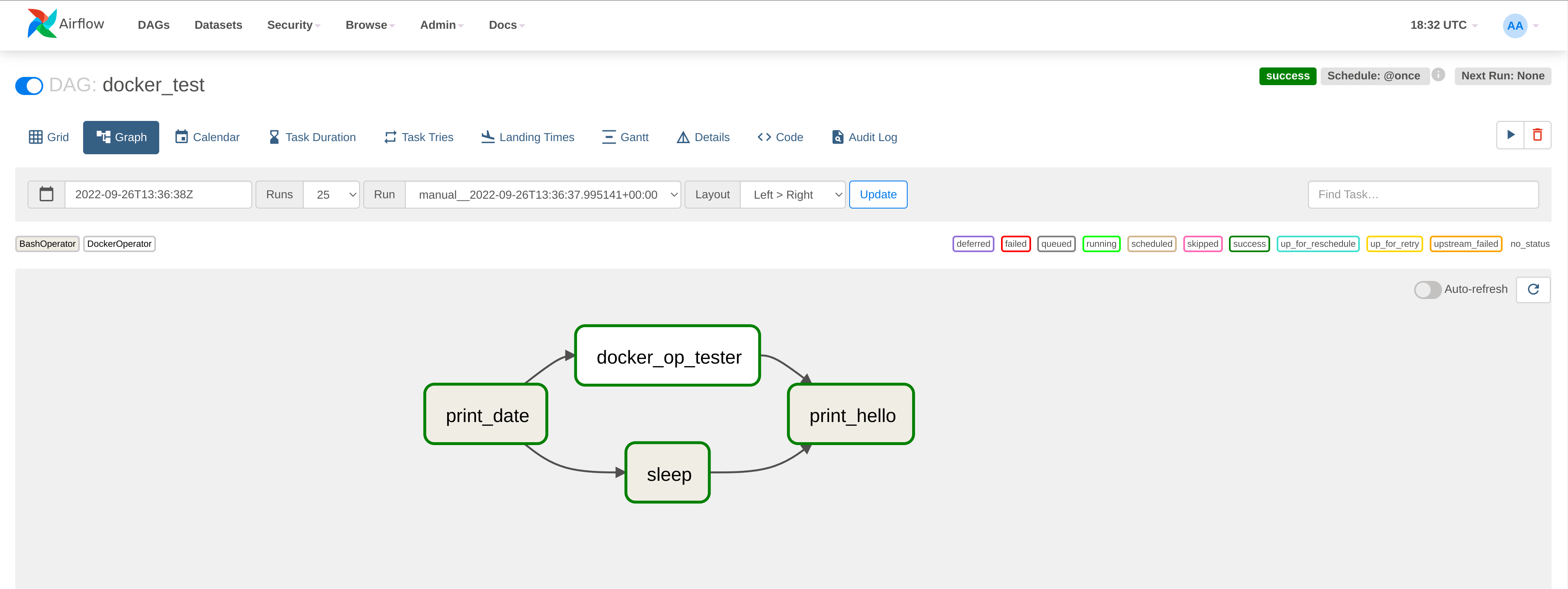Change Layout Left > Right dropdown
The height and width of the screenshot is (589, 1568).
click(792, 195)
